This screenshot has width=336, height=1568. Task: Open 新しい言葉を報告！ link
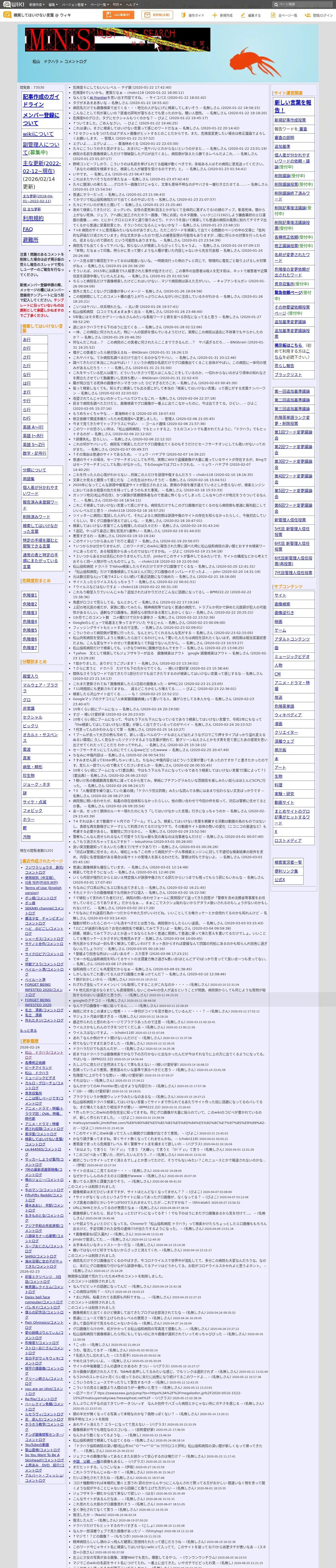tap(293, 107)
